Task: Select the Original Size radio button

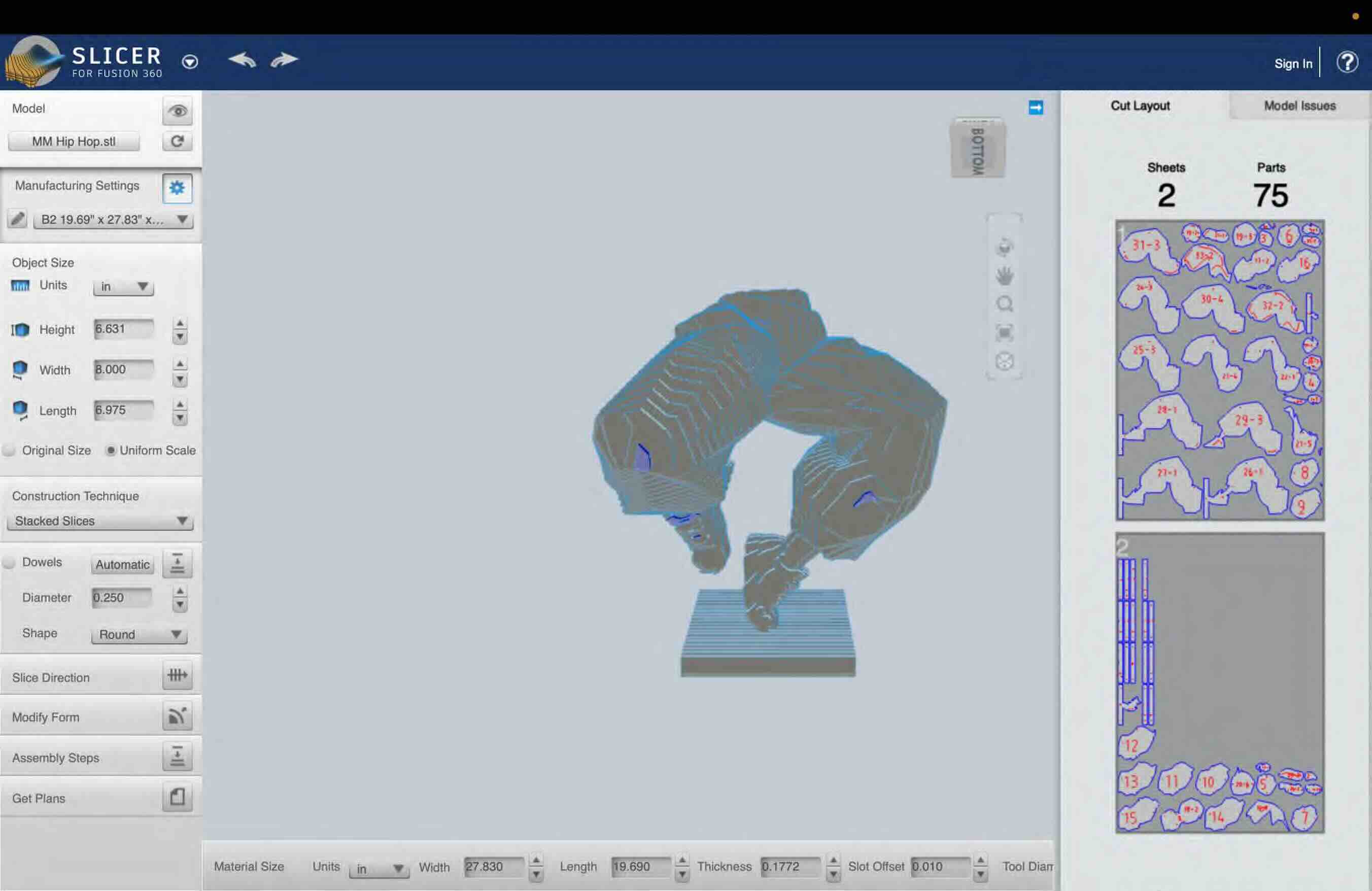Action: tap(9, 450)
